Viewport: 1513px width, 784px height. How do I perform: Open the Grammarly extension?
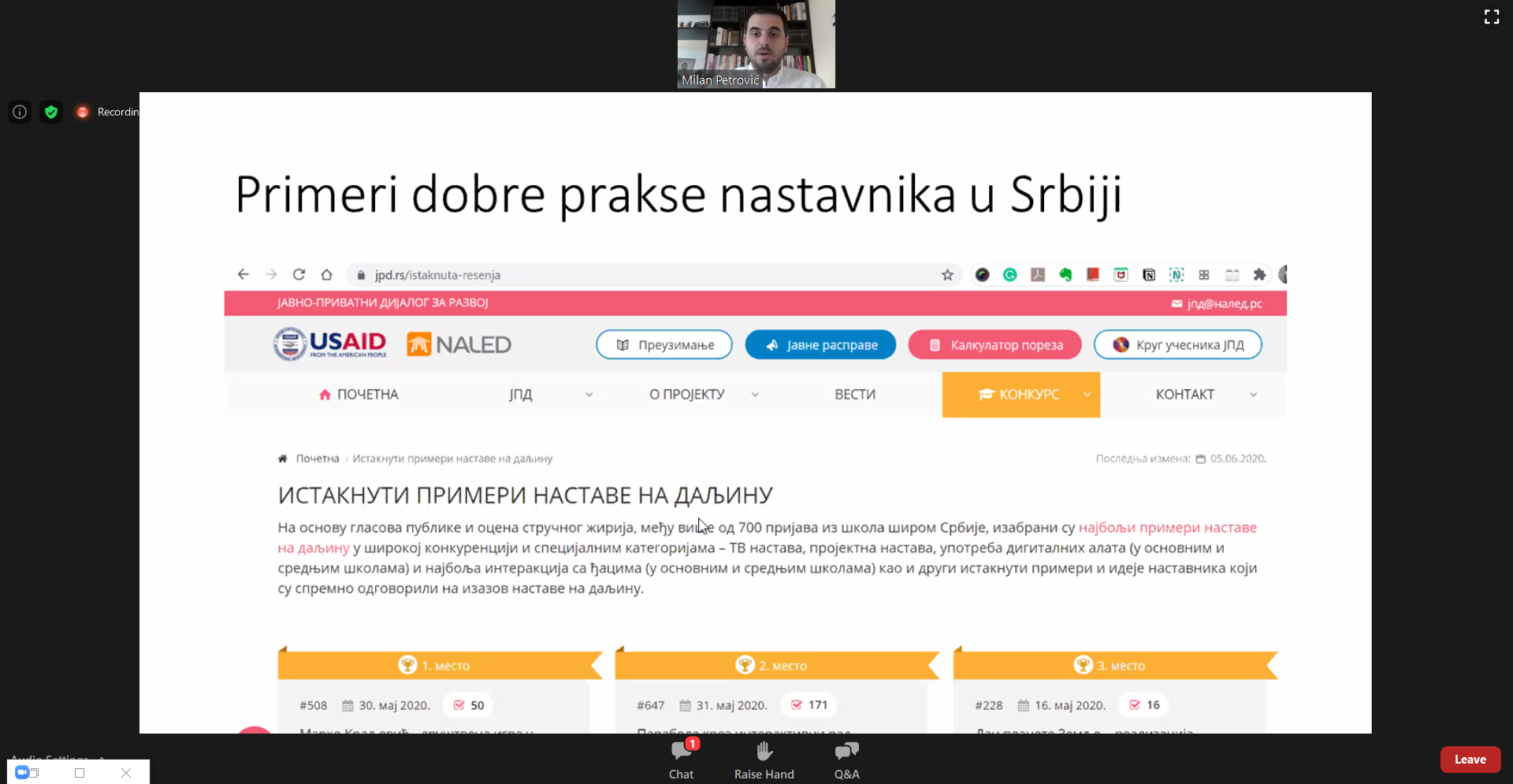pos(1010,274)
